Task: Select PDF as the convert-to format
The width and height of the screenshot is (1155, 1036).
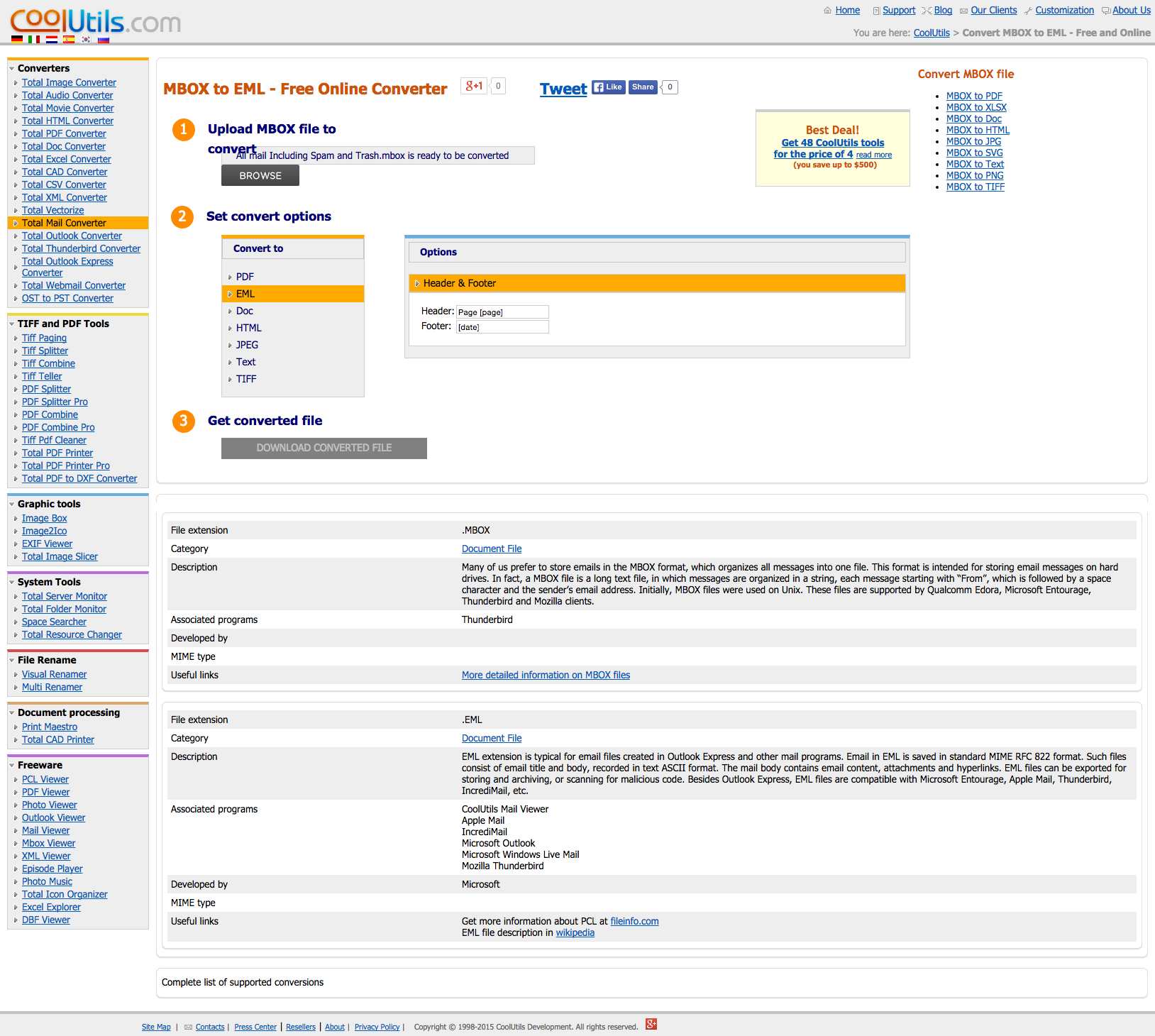Action: coord(293,277)
